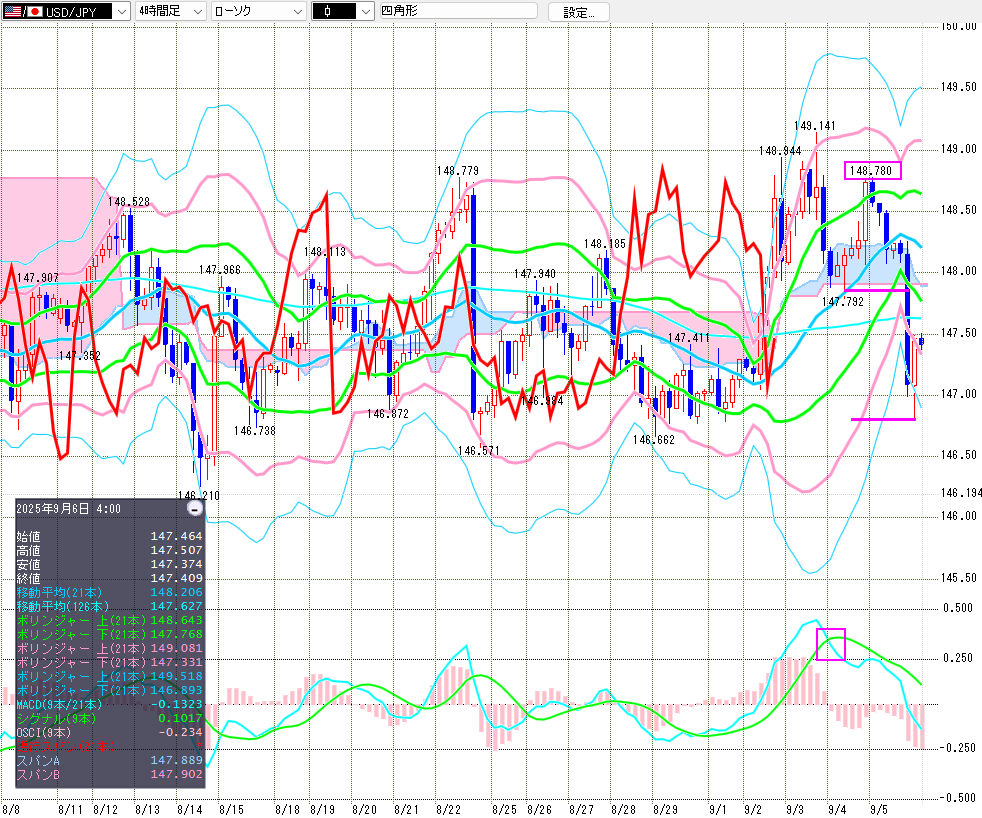Open the ローソク chart type dropdown
The height and width of the screenshot is (818, 982).
(258, 11)
